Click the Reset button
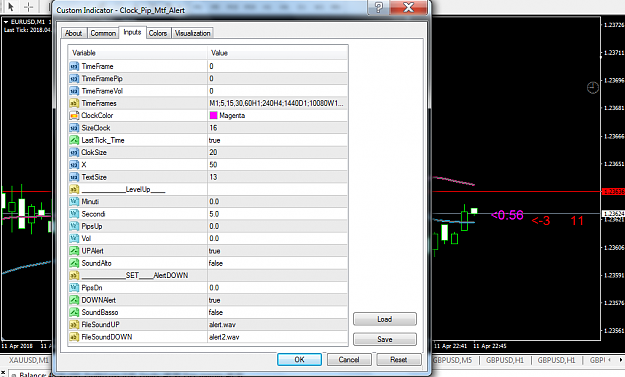The height and width of the screenshot is (377, 625). pyautogui.click(x=399, y=359)
